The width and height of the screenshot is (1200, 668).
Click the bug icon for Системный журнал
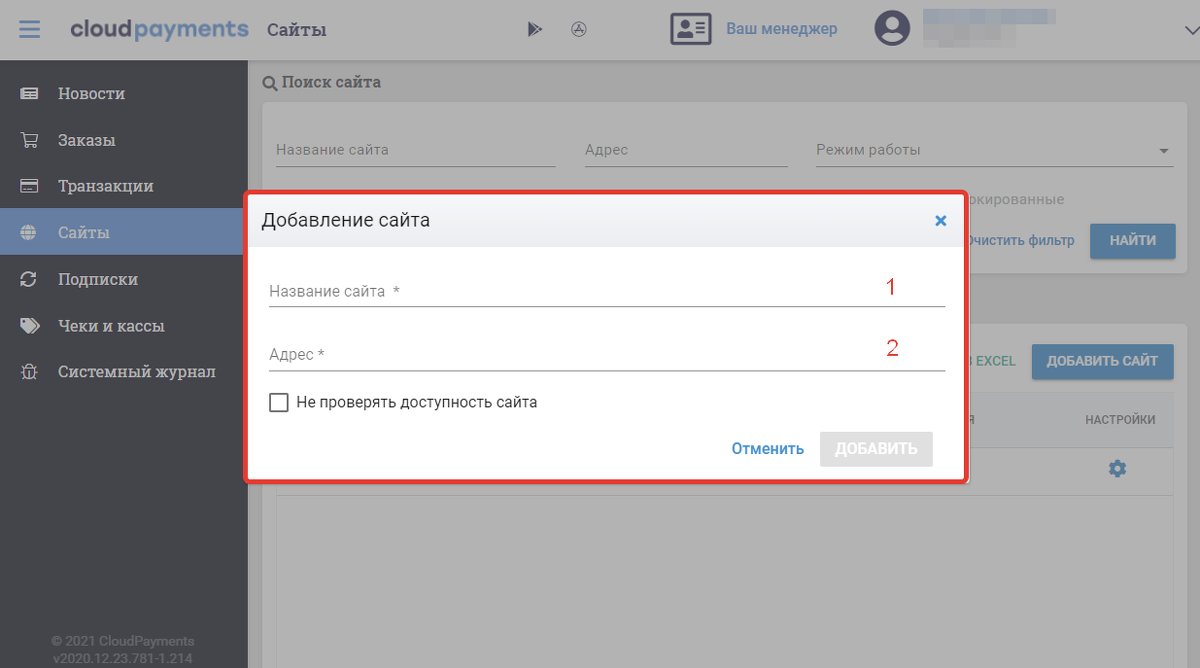(30, 372)
